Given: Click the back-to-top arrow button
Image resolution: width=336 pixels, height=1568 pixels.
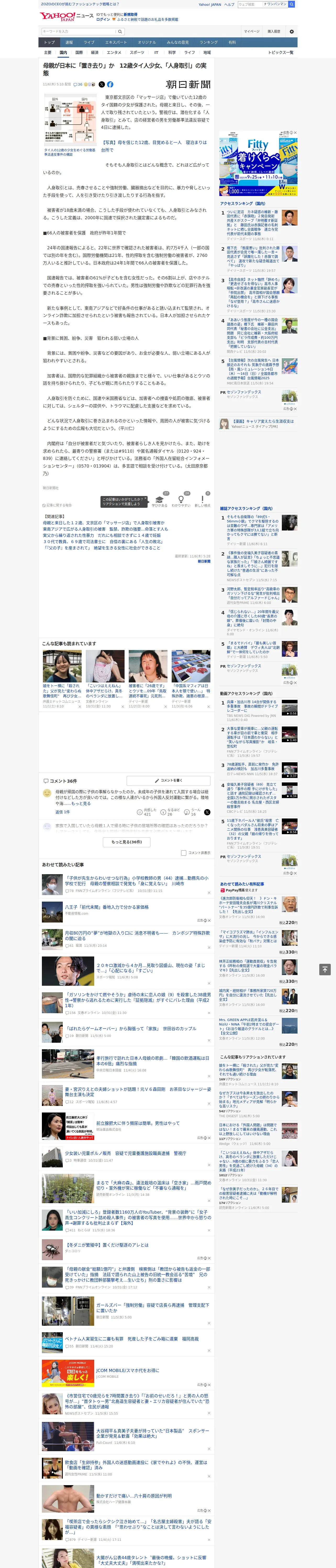Looking at the screenshot, I should [x=325, y=969].
